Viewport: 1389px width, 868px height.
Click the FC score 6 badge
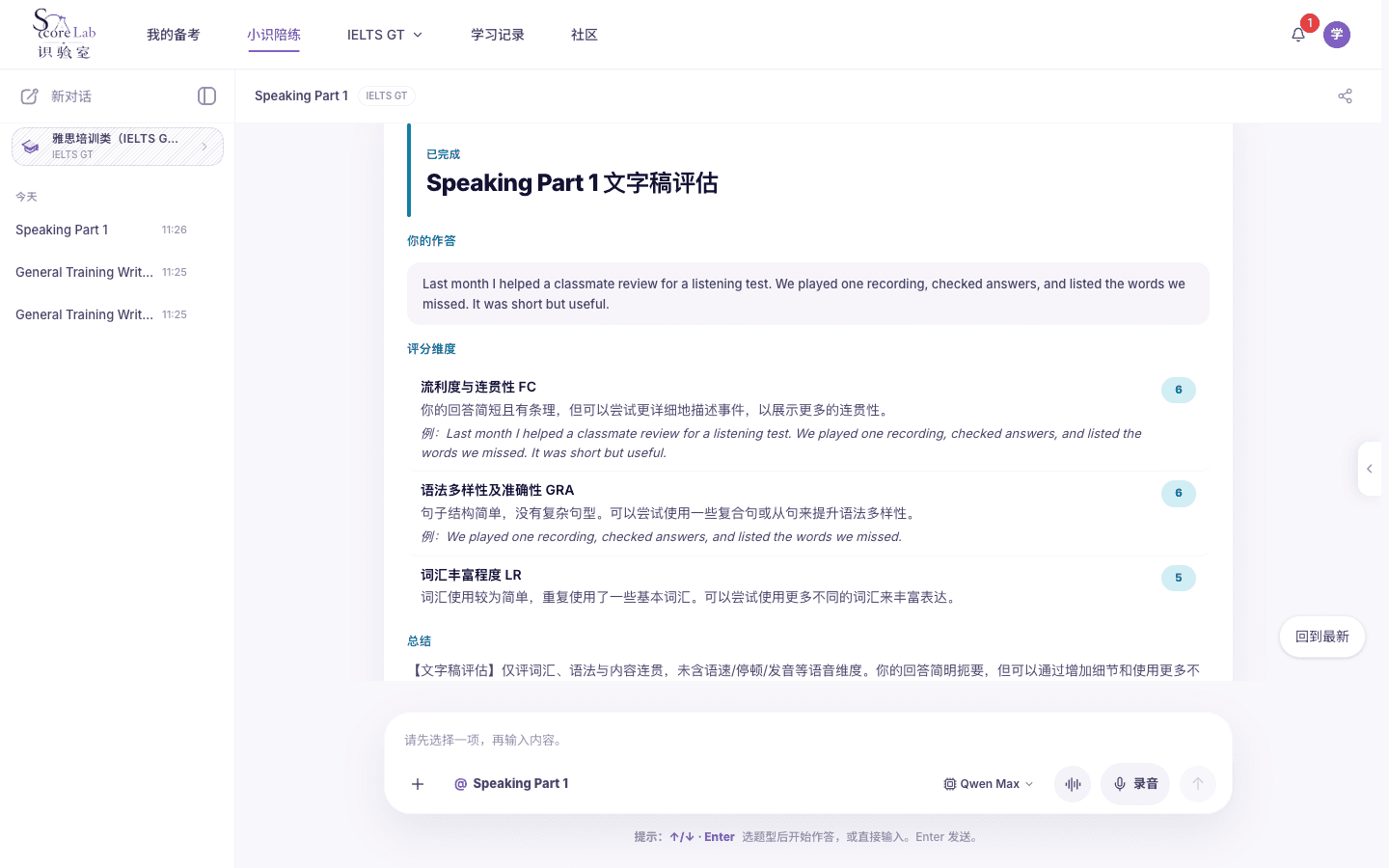tap(1179, 390)
